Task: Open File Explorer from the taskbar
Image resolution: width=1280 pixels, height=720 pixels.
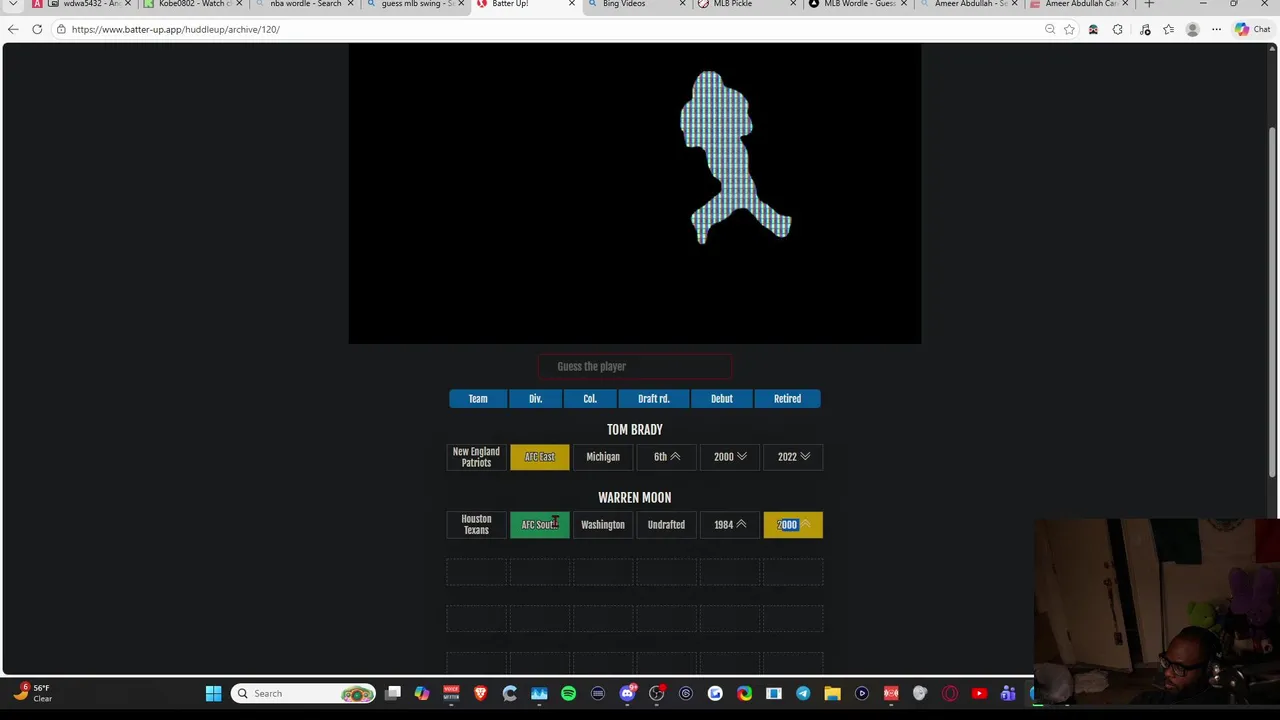Action: tap(832, 693)
